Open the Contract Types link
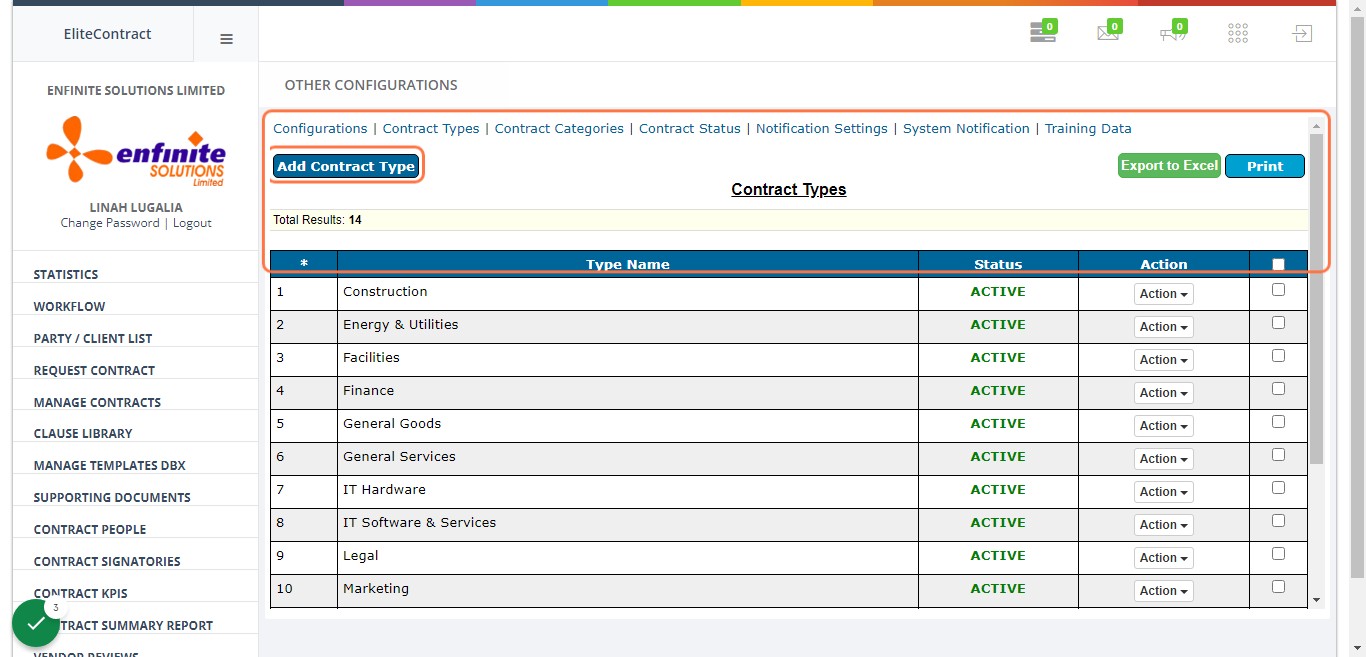Image resolution: width=1366 pixels, height=657 pixels. point(431,129)
